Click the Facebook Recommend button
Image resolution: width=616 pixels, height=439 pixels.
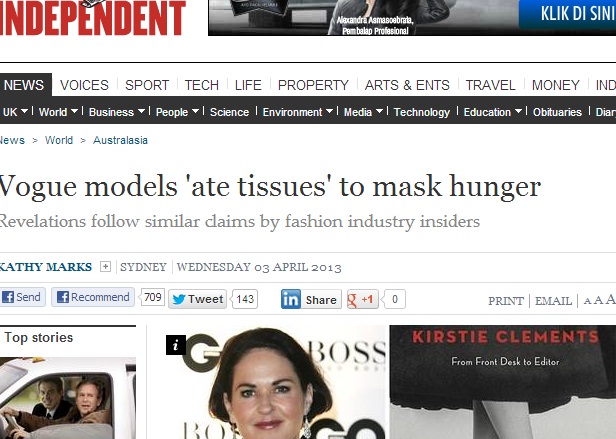coord(93,297)
